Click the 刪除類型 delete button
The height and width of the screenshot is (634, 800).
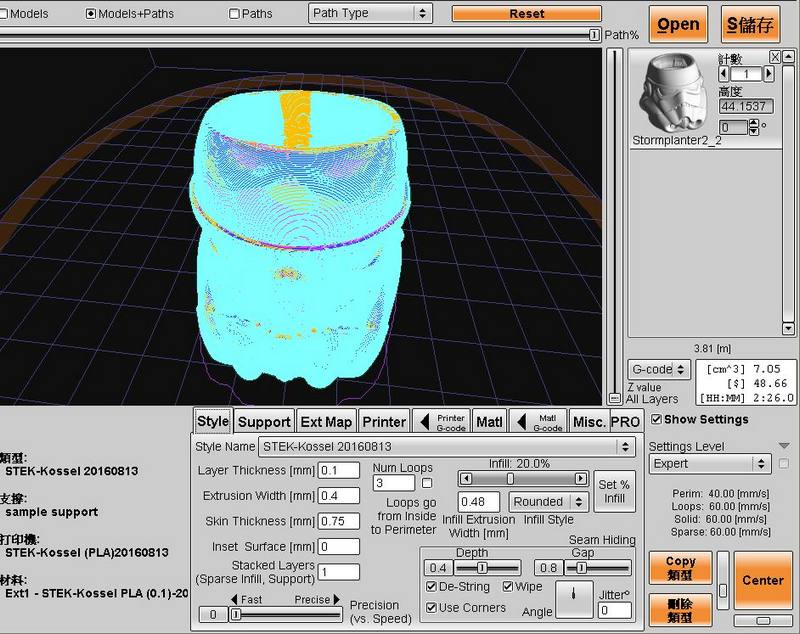[x=680, y=610]
